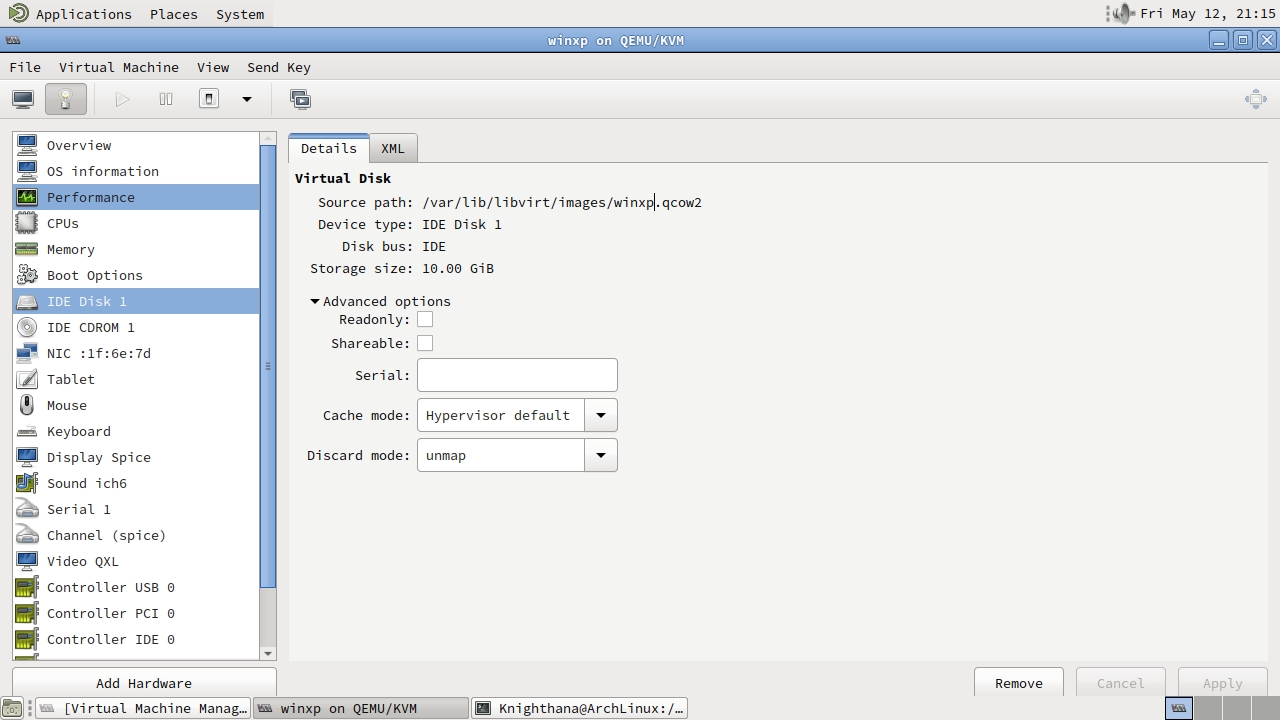1280x720 pixels.
Task: Open the shutdown options dropdown arrow
Action: (247, 99)
